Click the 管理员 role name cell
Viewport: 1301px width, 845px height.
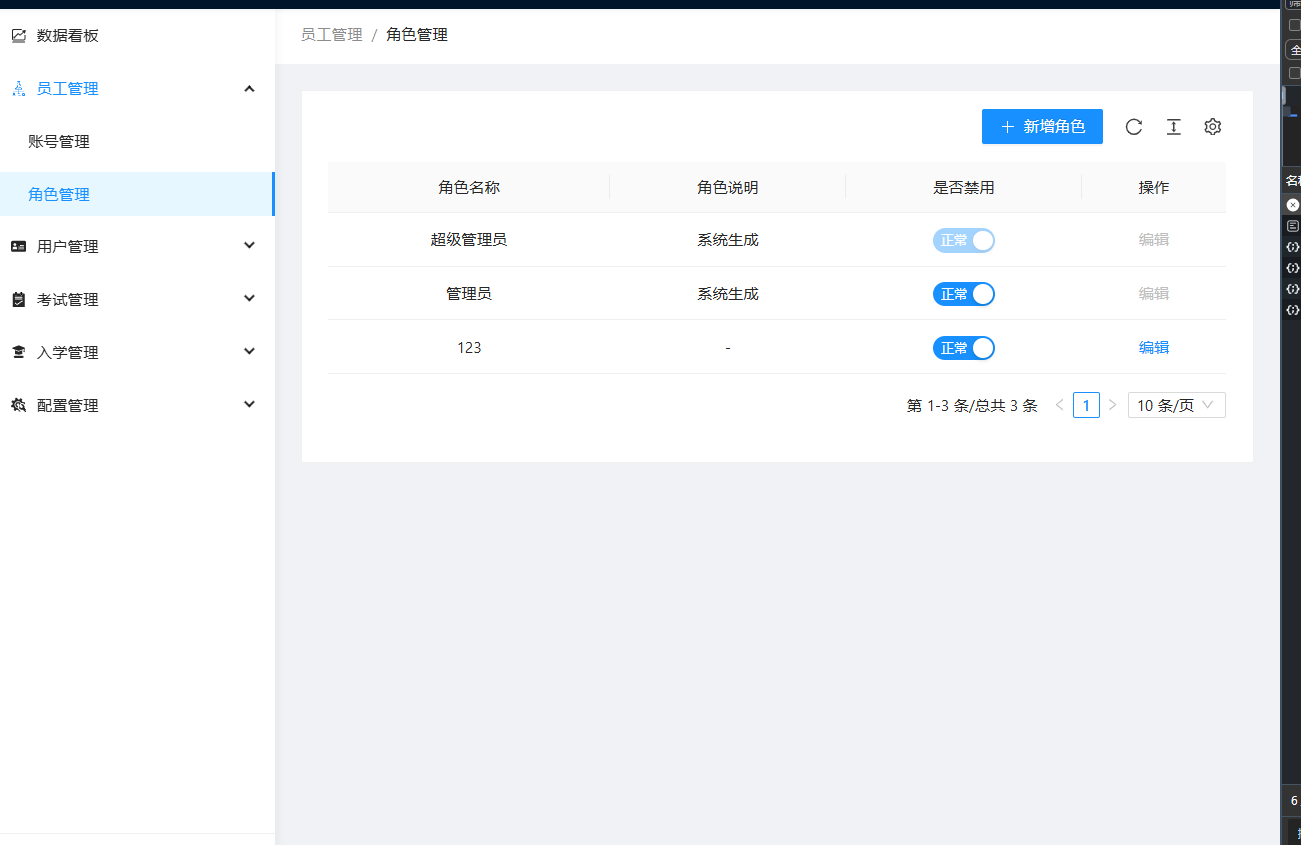469,294
